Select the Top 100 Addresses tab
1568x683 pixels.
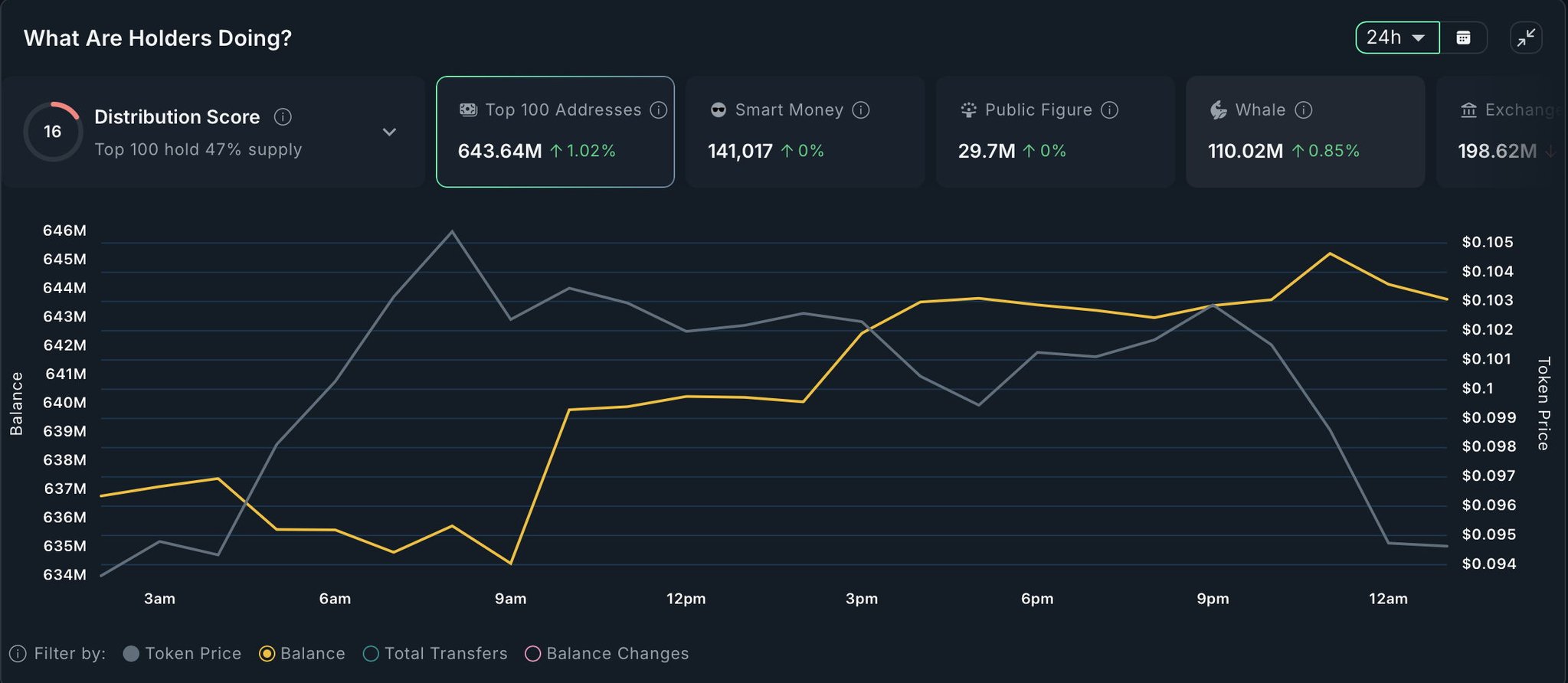tap(555, 132)
